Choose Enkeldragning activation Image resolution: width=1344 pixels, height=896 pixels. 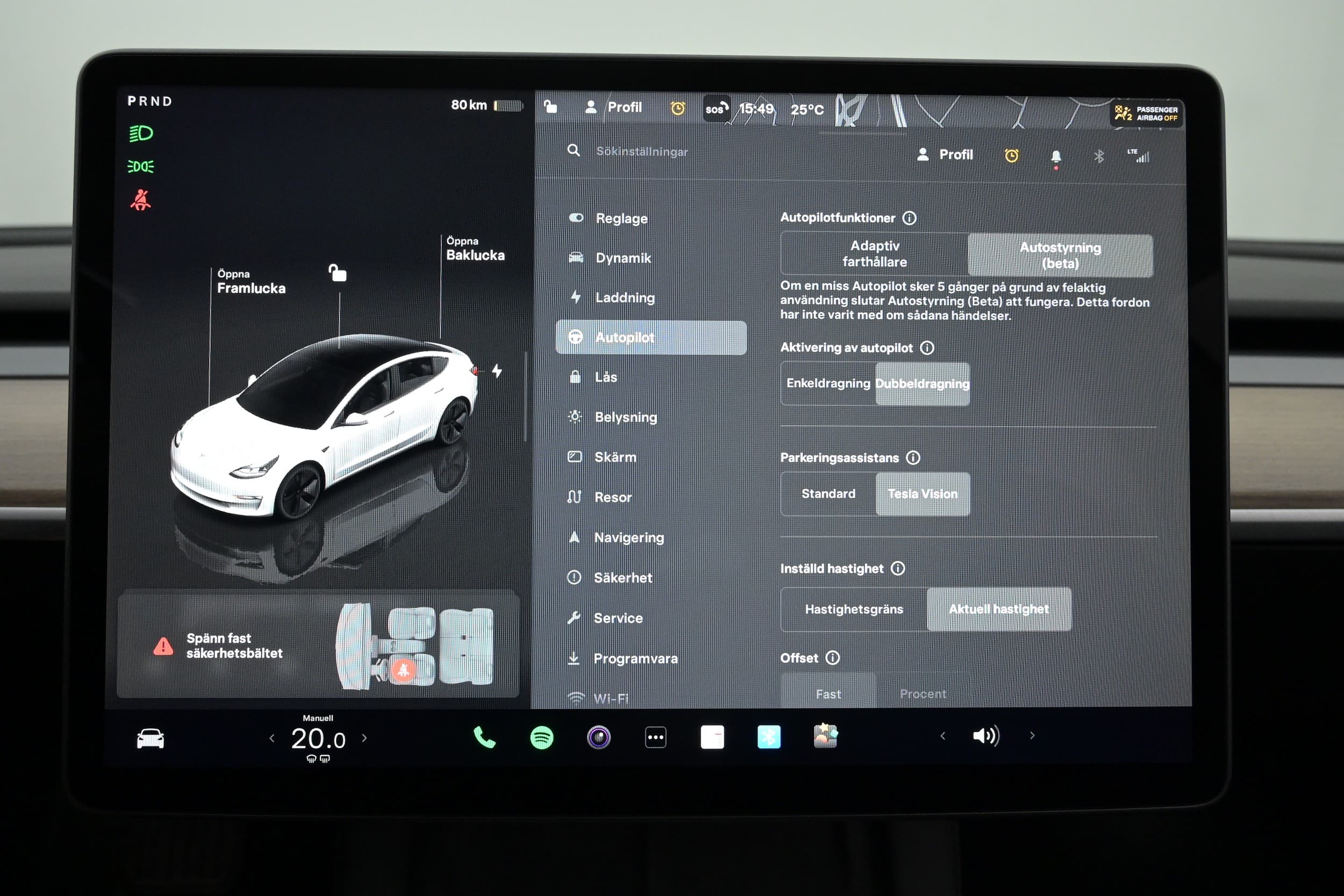pos(828,383)
